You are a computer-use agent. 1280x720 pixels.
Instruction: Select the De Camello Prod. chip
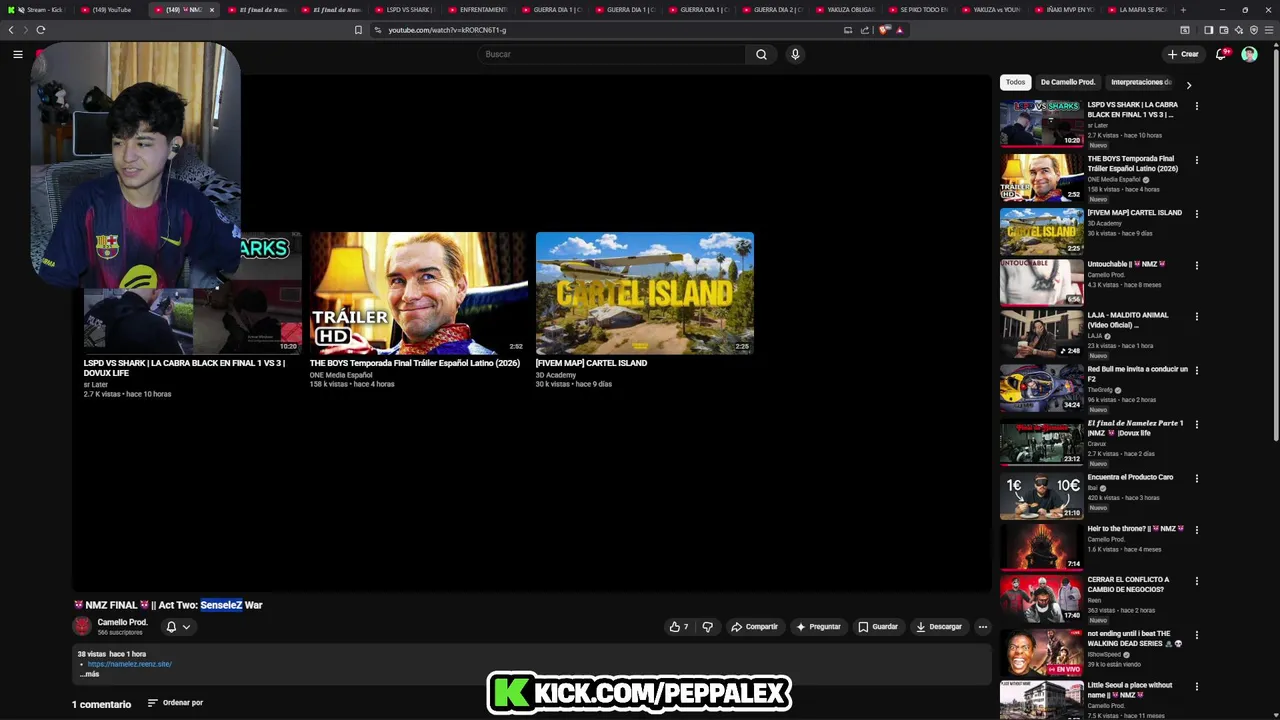point(1068,82)
